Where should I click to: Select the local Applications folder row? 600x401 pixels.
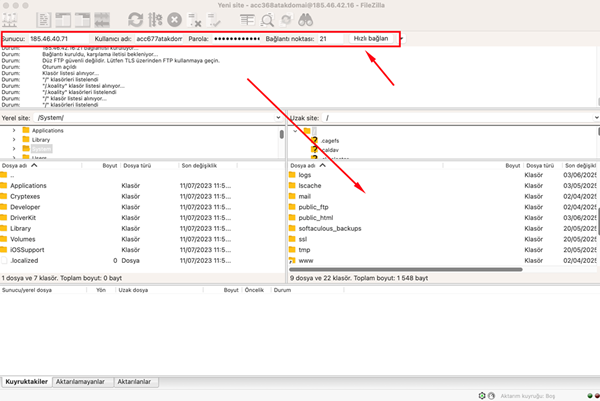pyautogui.click(x=142, y=186)
